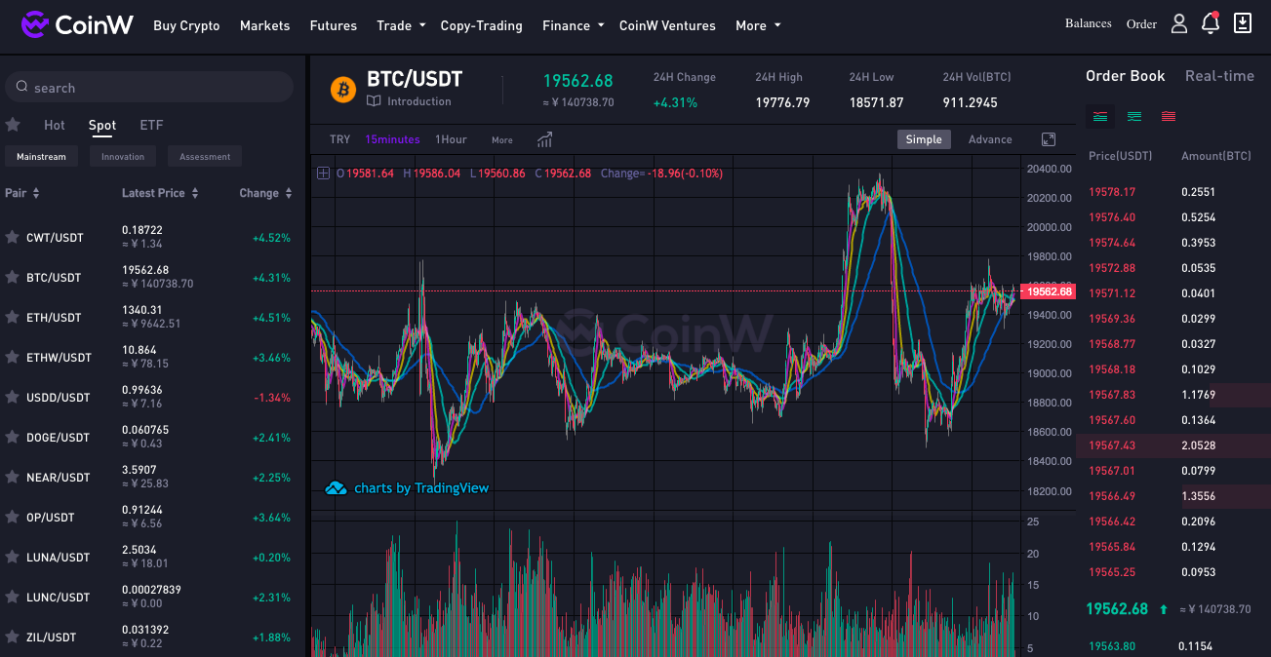Click the search field in the sidebar
Image resolution: width=1271 pixels, height=657 pixels.
148,88
